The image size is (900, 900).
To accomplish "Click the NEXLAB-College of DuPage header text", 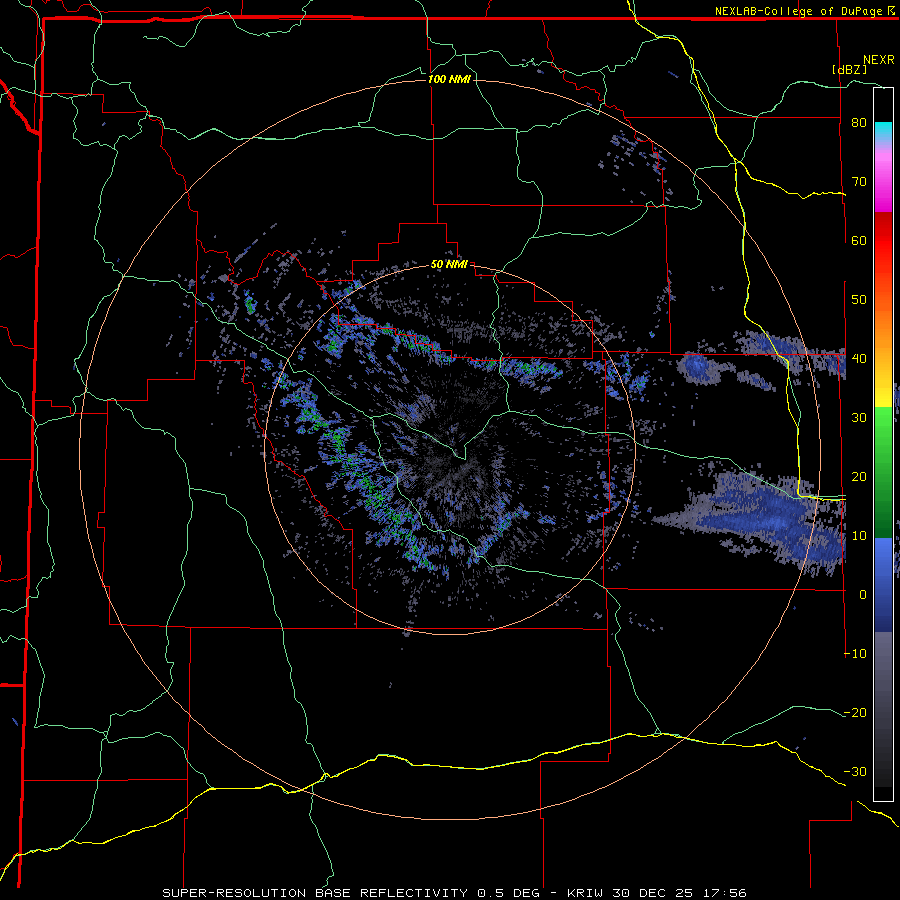I will [799, 11].
